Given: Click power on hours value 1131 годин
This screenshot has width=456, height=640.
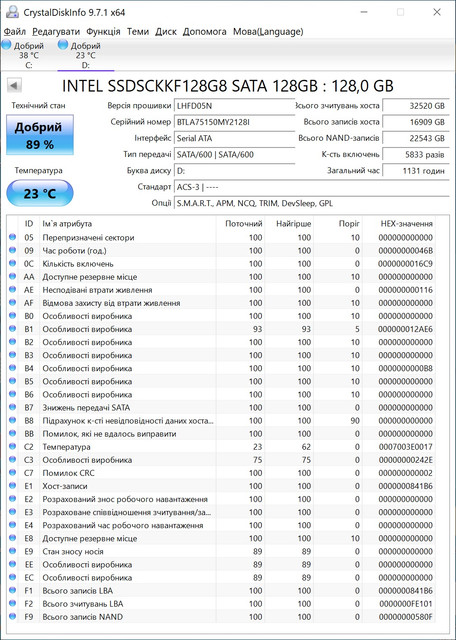Looking at the screenshot, I should tap(416, 171).
